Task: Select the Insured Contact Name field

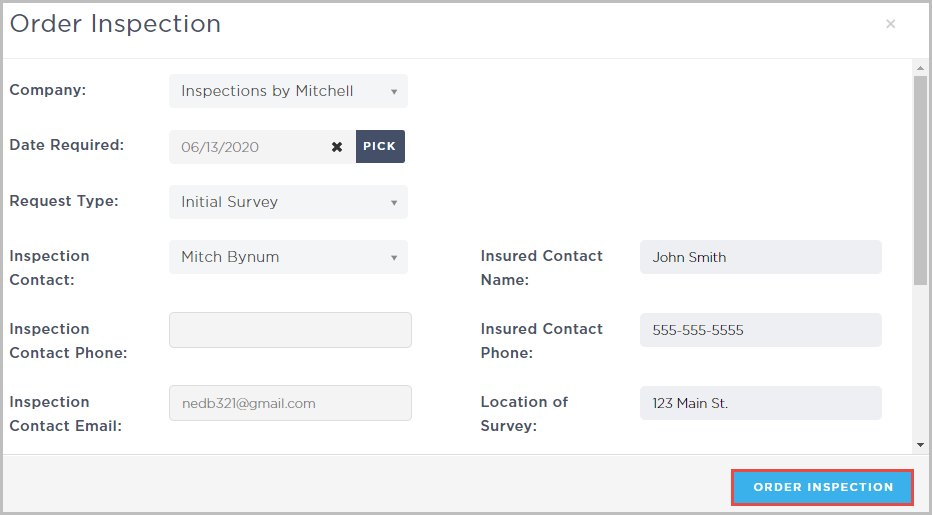Action: pyautogui.click(x=760, y=257)
